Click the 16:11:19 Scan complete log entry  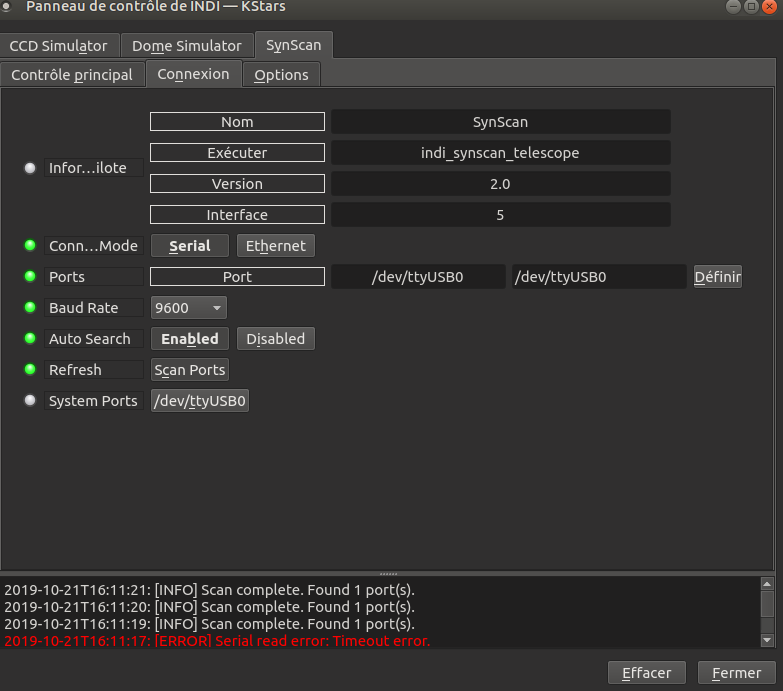point(209,624)
